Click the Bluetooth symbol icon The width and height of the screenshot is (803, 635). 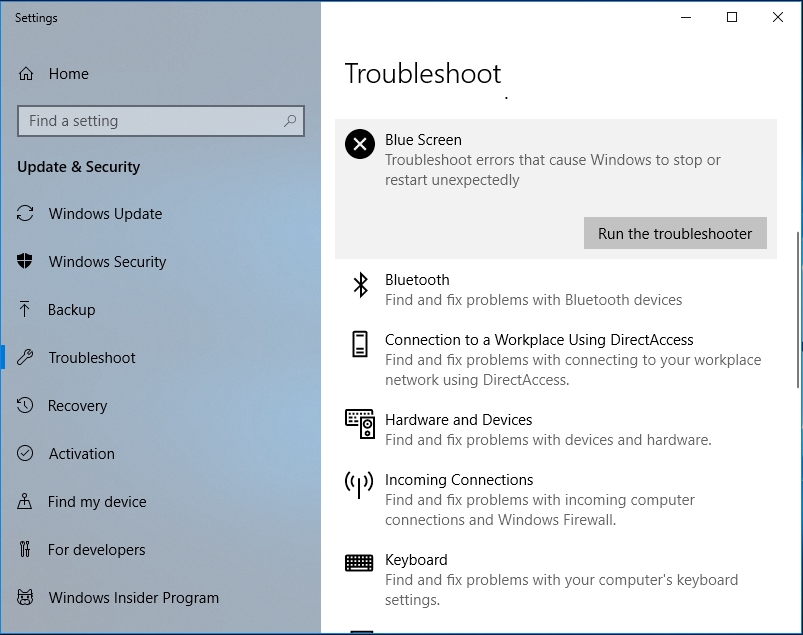click(x=361, y=285)
